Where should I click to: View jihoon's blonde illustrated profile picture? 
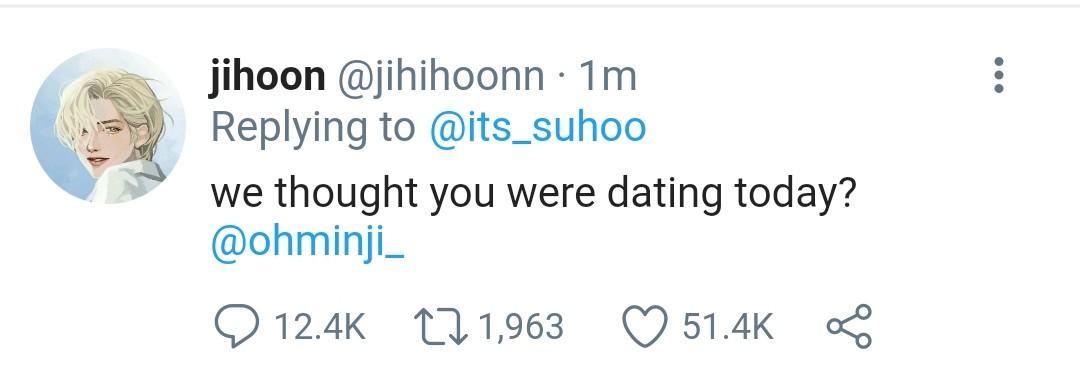[107, 125]
